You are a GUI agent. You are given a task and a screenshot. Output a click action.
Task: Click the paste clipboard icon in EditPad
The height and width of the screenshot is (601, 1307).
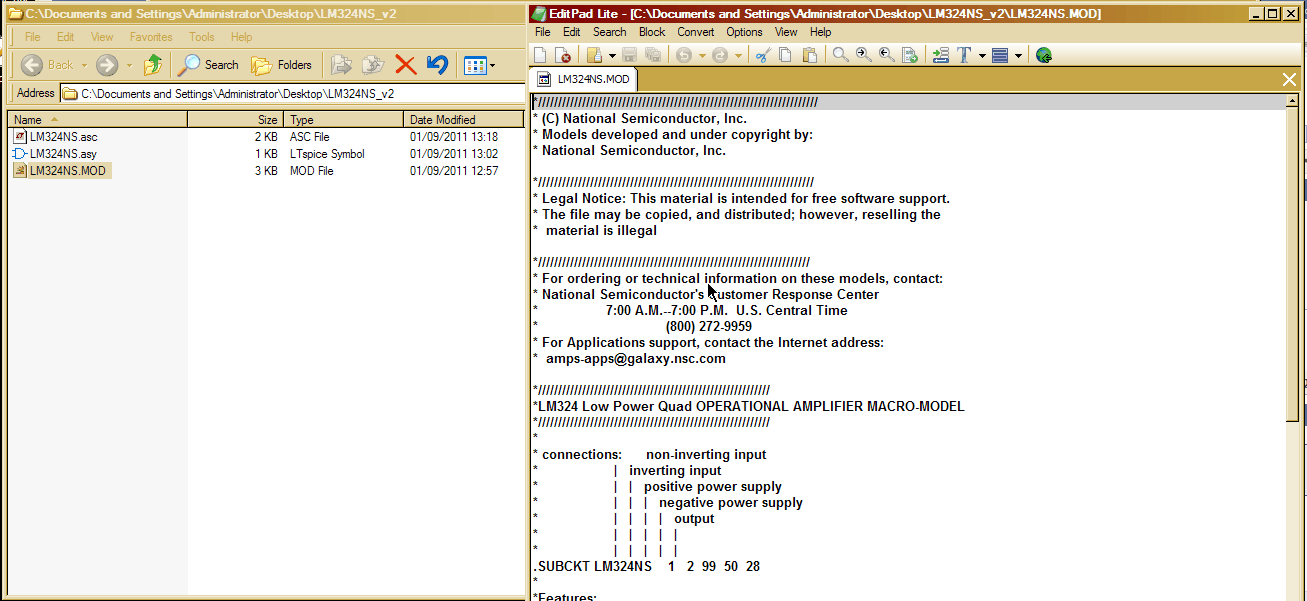click(x=810, y=55)
